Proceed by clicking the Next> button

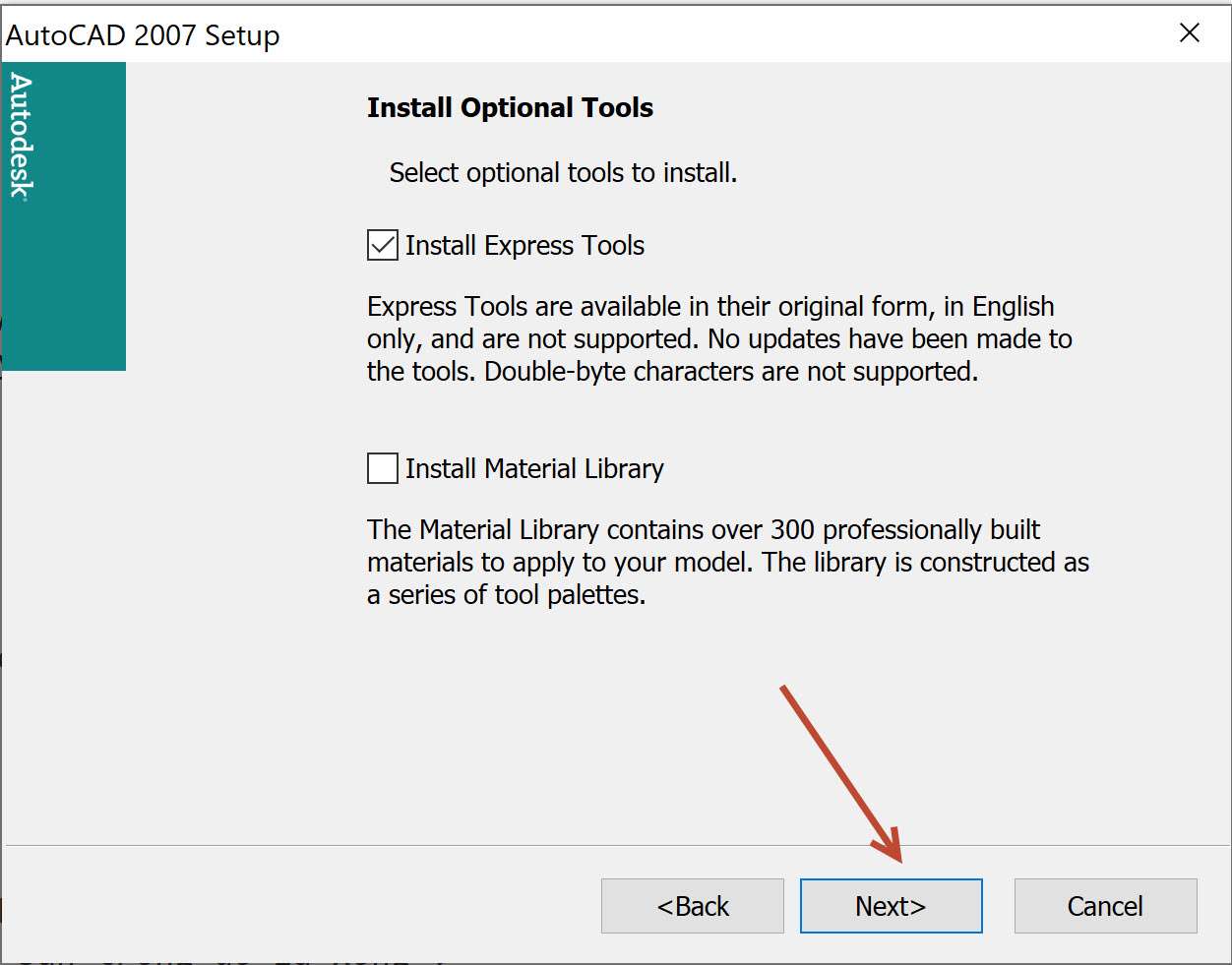tap(891, 906)
